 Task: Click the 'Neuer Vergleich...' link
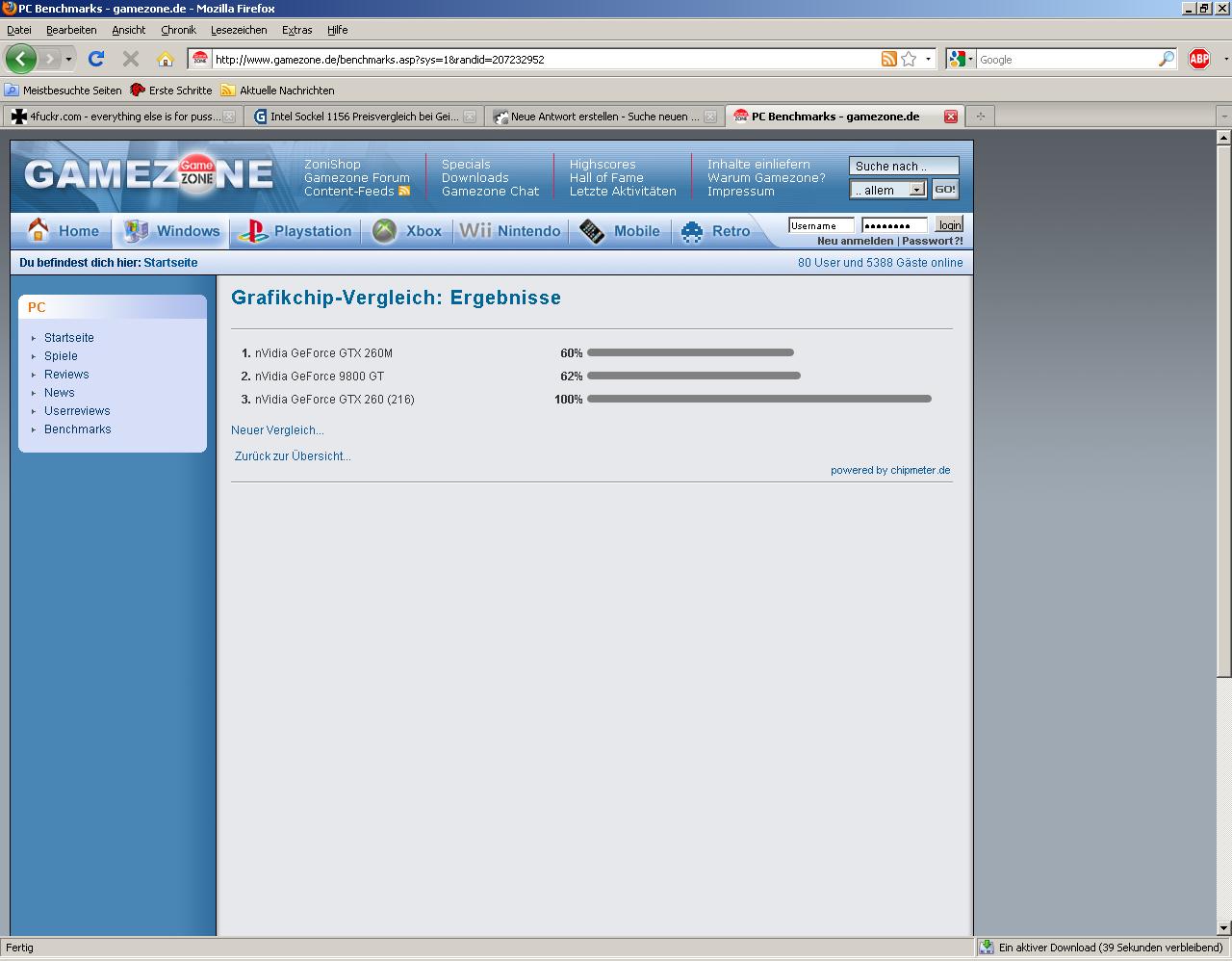(277, 430)
